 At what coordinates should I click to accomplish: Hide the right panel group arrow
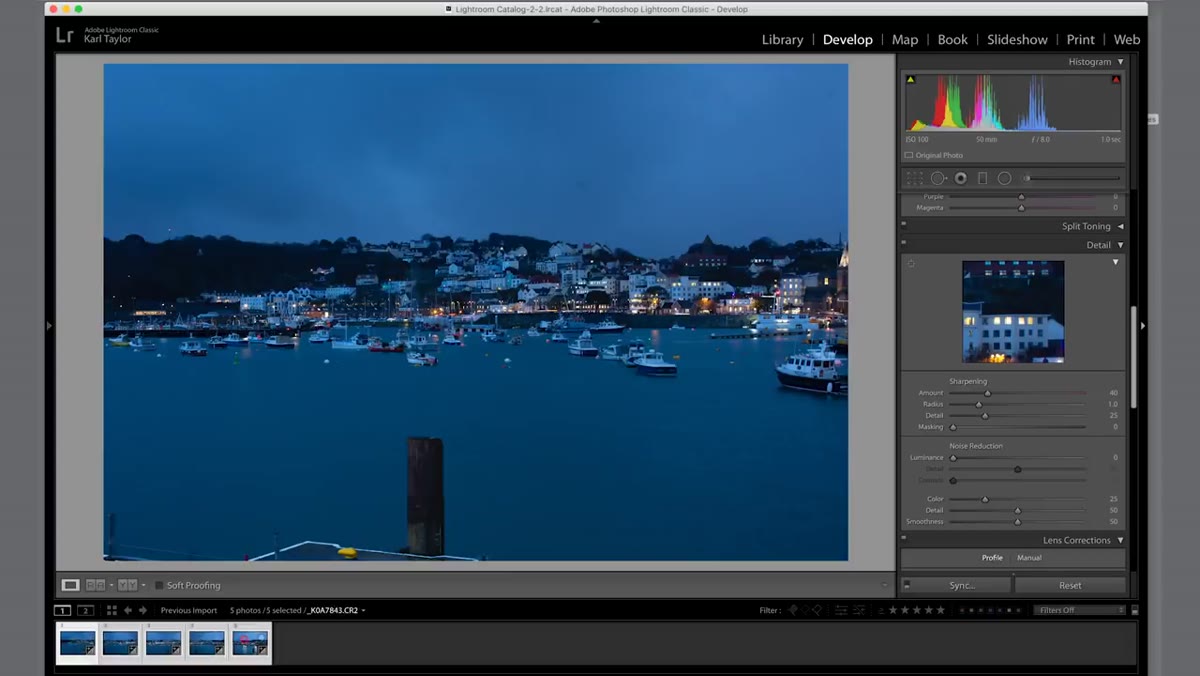click(x=1142, y=325)
